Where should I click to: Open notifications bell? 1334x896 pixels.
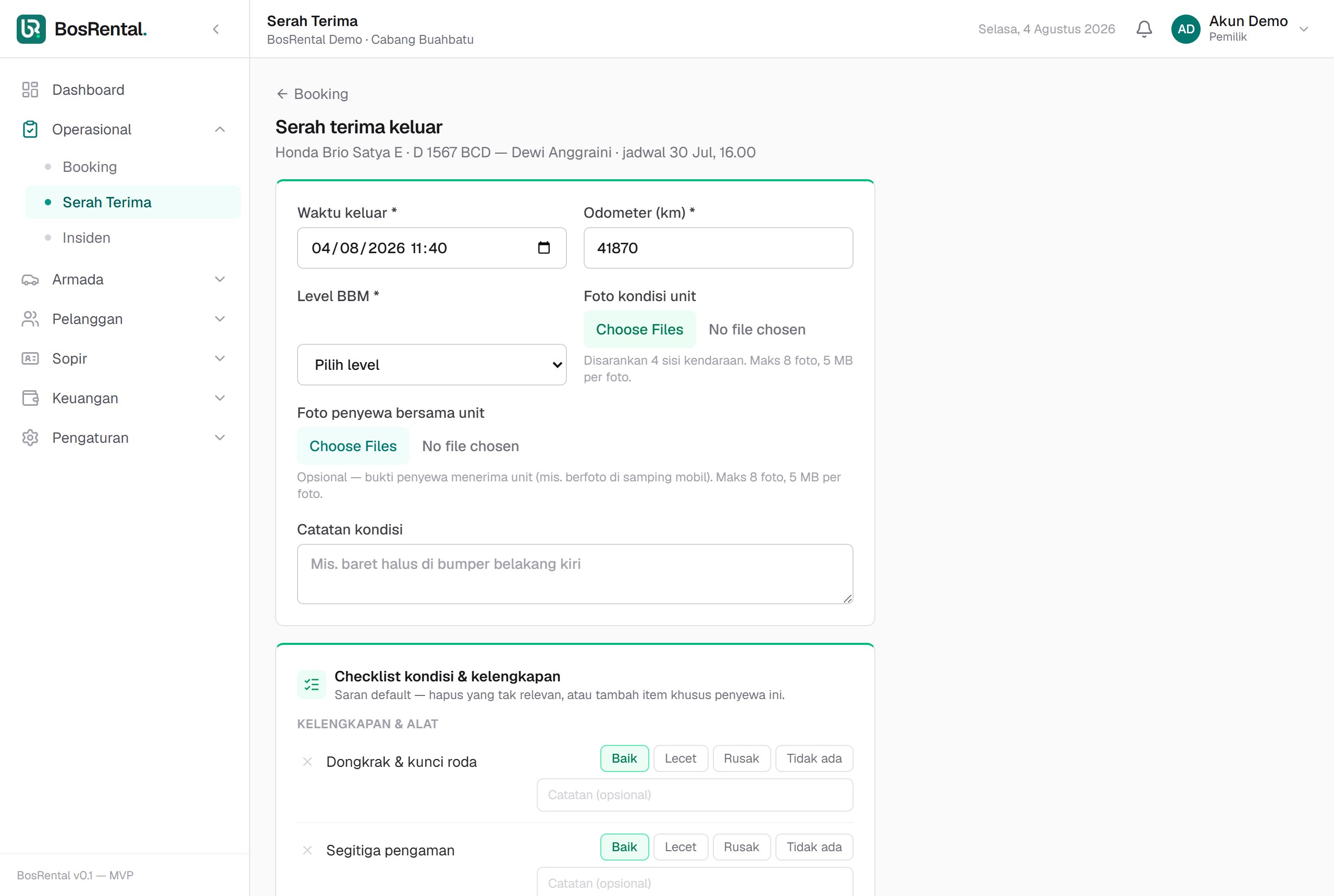pos(1144,29)
